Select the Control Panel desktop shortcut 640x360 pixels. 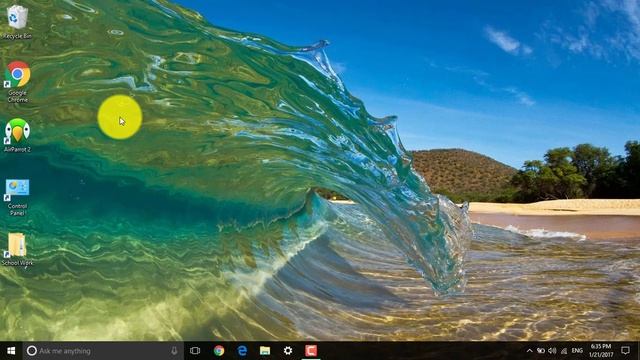[17, 197]
